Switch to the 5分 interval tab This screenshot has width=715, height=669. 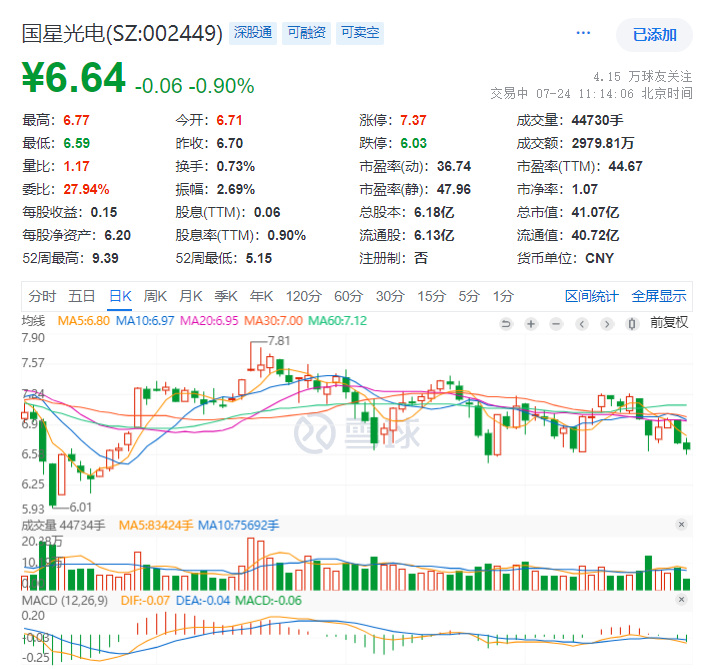(469, 296)
